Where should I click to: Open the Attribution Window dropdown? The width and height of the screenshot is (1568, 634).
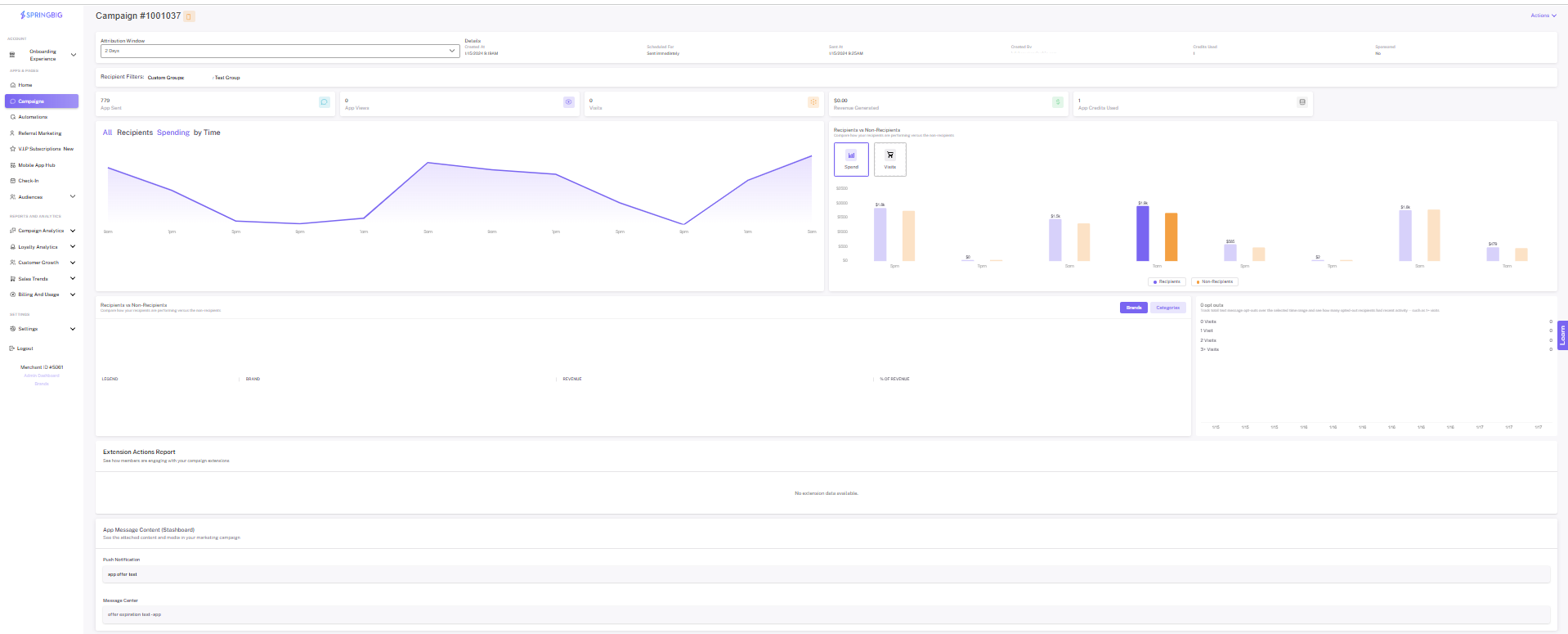point(280,51)
